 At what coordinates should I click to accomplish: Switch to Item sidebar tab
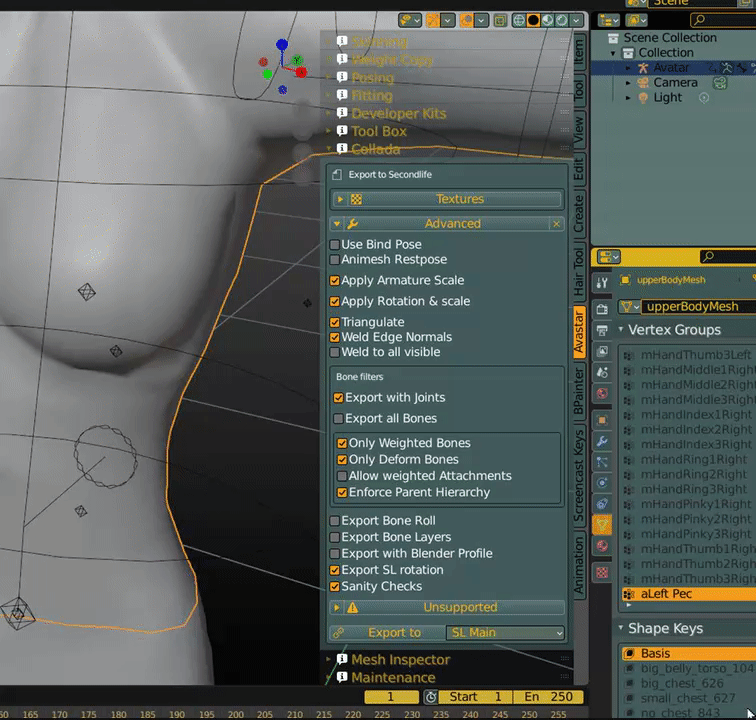click(x=580, y=52)
